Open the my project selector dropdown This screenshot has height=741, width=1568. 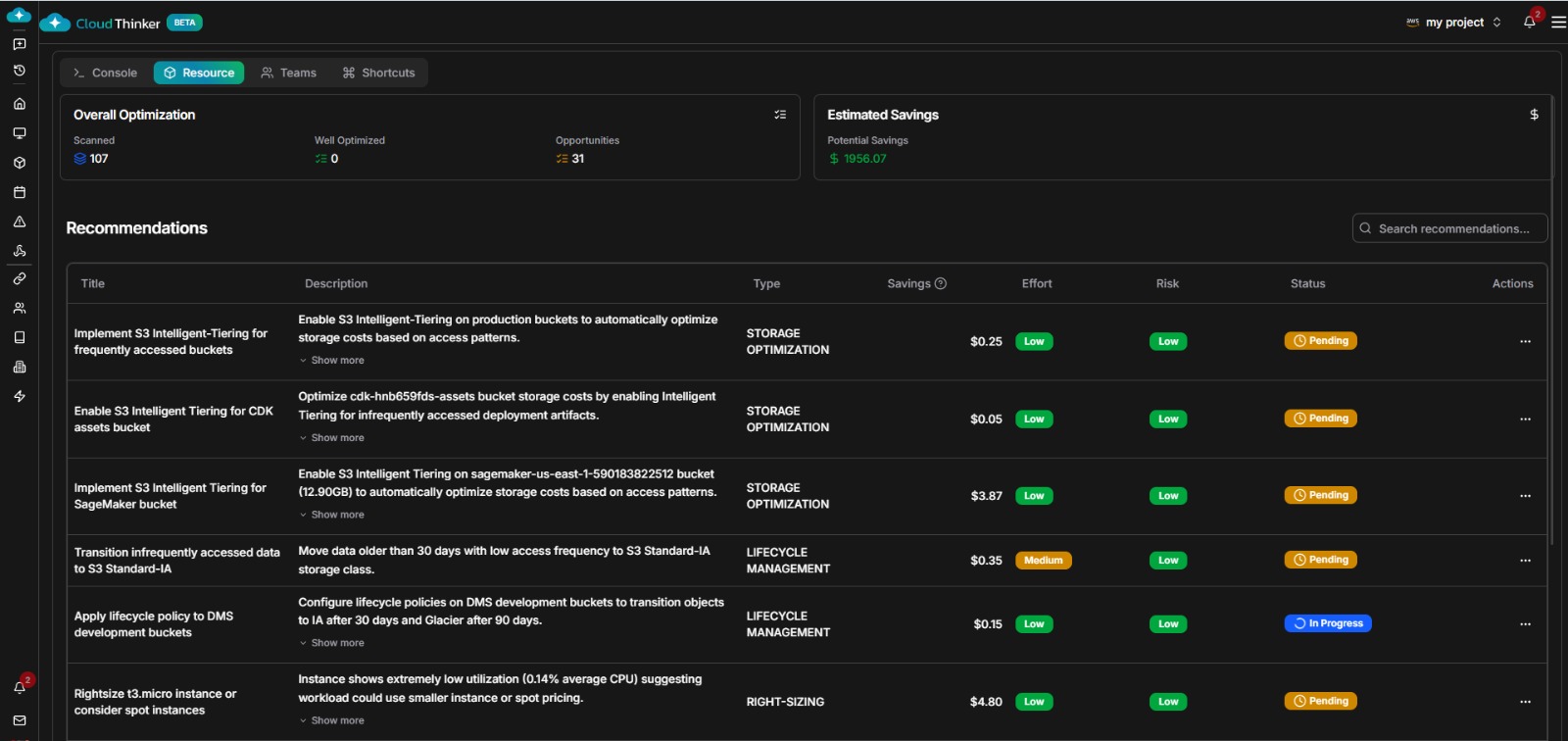click(x=1453, y=22)
